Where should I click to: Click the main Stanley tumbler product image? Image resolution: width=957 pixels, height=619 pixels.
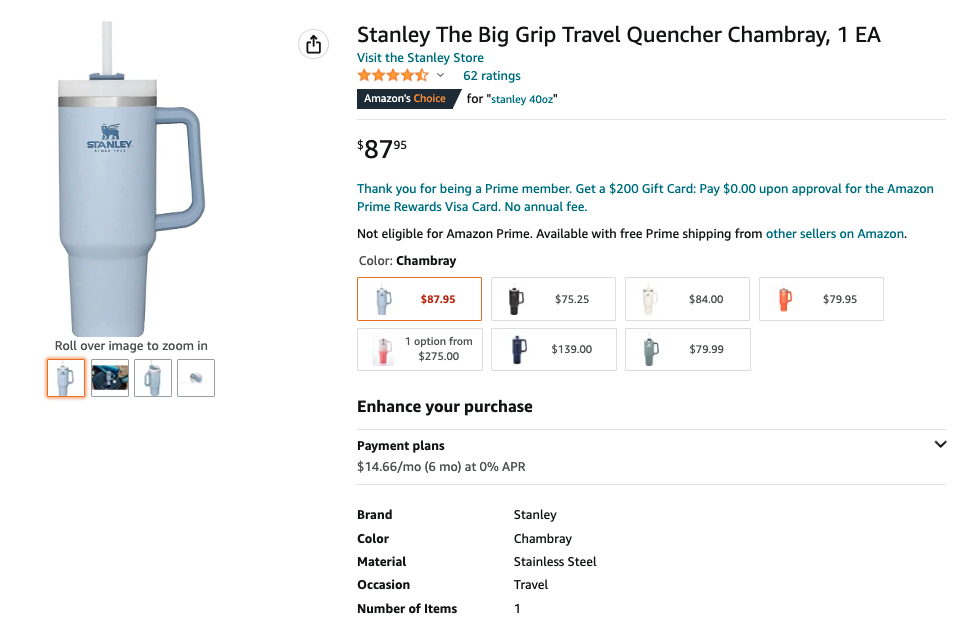pos(130,185)
